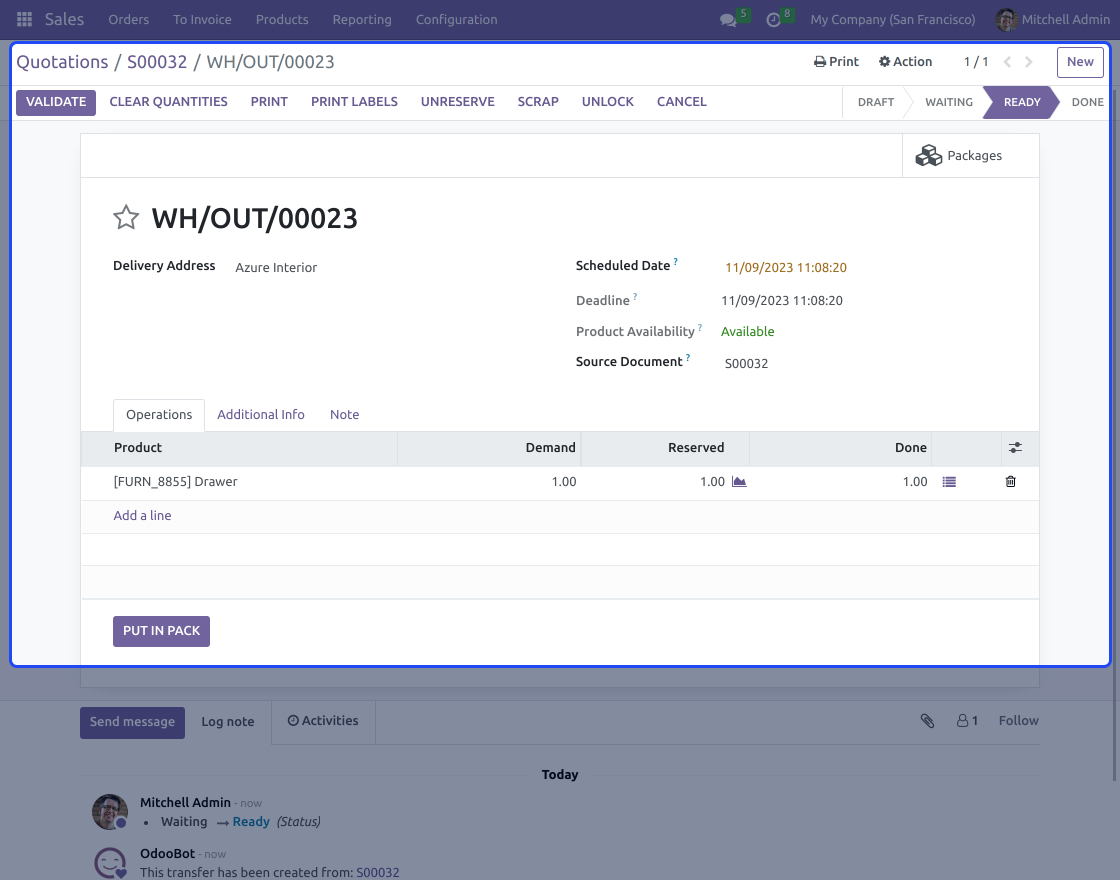
Task: Click the attachment paperclip icon
Action: [927, 721]
